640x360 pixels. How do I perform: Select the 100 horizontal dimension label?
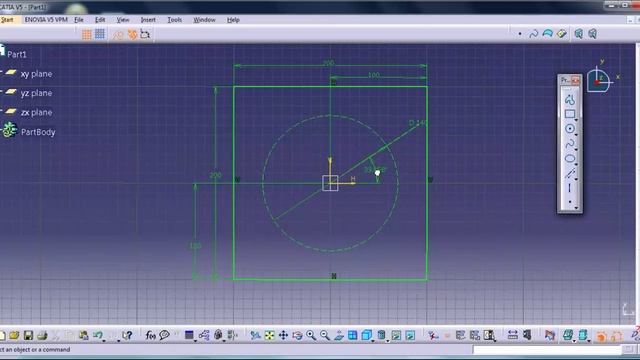click(x=373, y=75)
